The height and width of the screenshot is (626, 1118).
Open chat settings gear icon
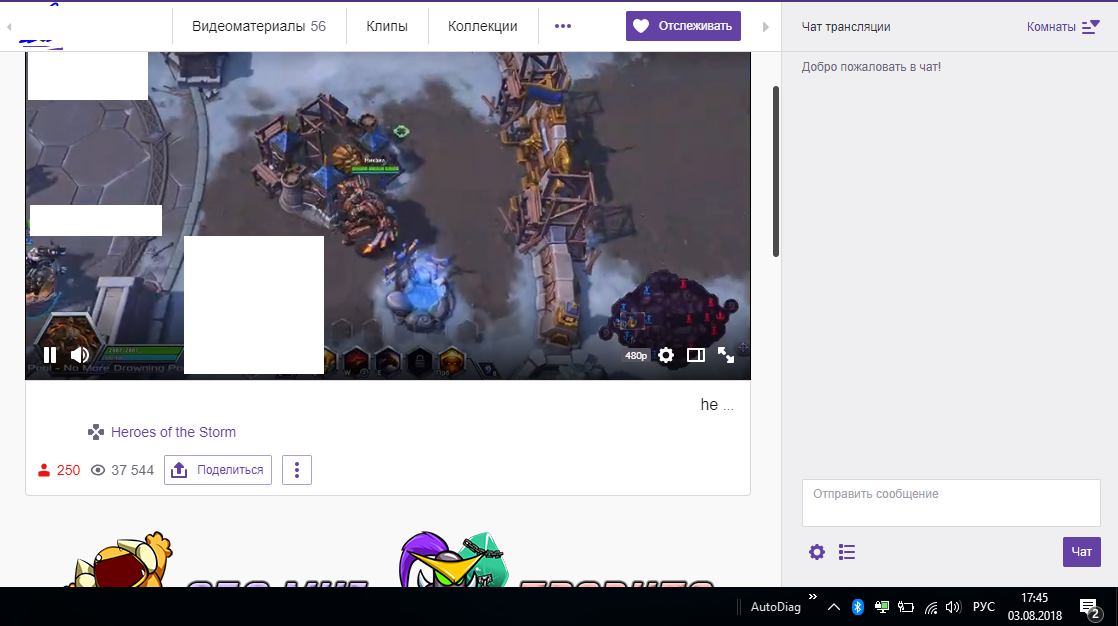point(817,552)
